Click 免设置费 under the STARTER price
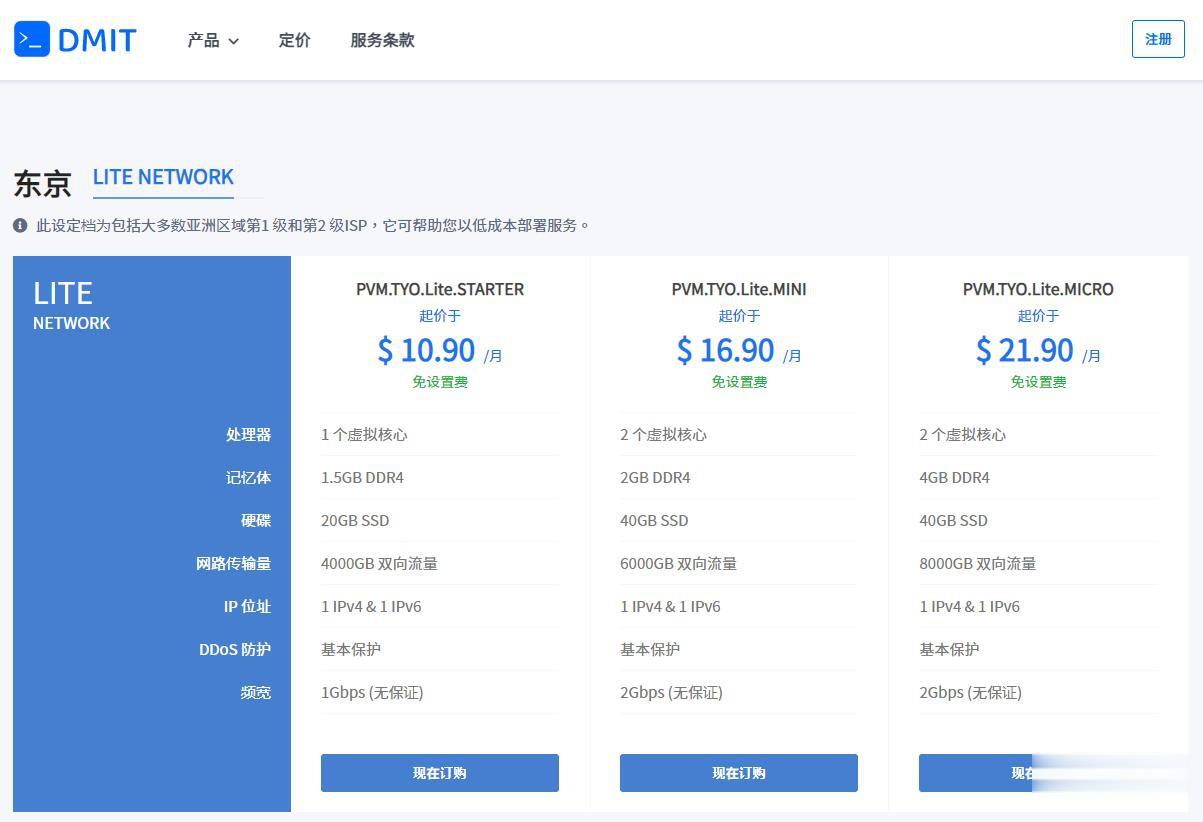Screen dimensions: 1203x822 (x=440, y=382)
